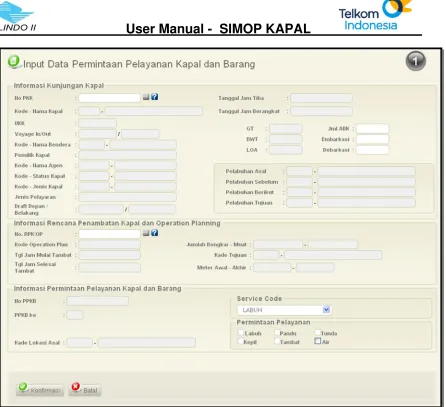Click the Meter Awal field
Screen dimensions: 446x407
[x=272, y=268]
